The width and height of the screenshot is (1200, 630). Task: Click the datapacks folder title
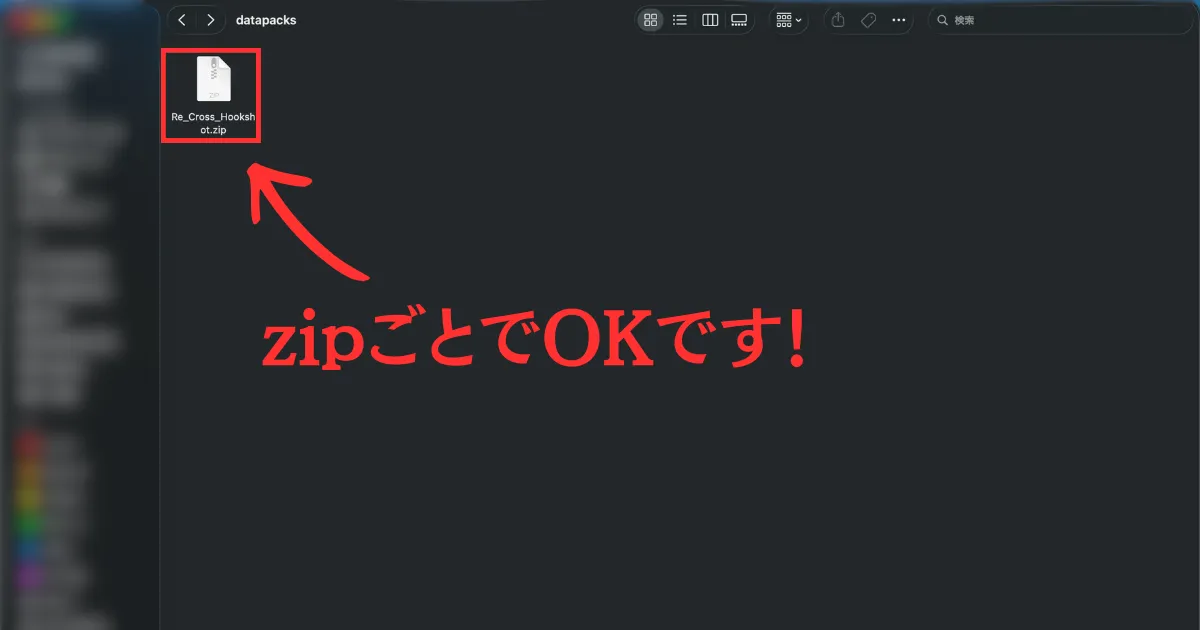tap(265, 20)
